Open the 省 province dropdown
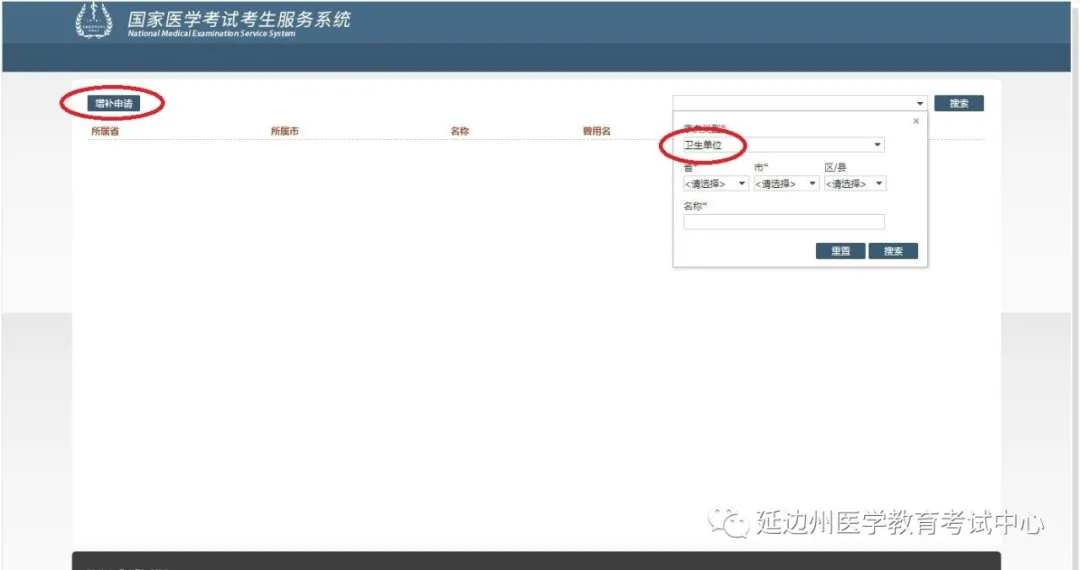The height and width of the screenshot is (570, 1080). pos(715,184)
